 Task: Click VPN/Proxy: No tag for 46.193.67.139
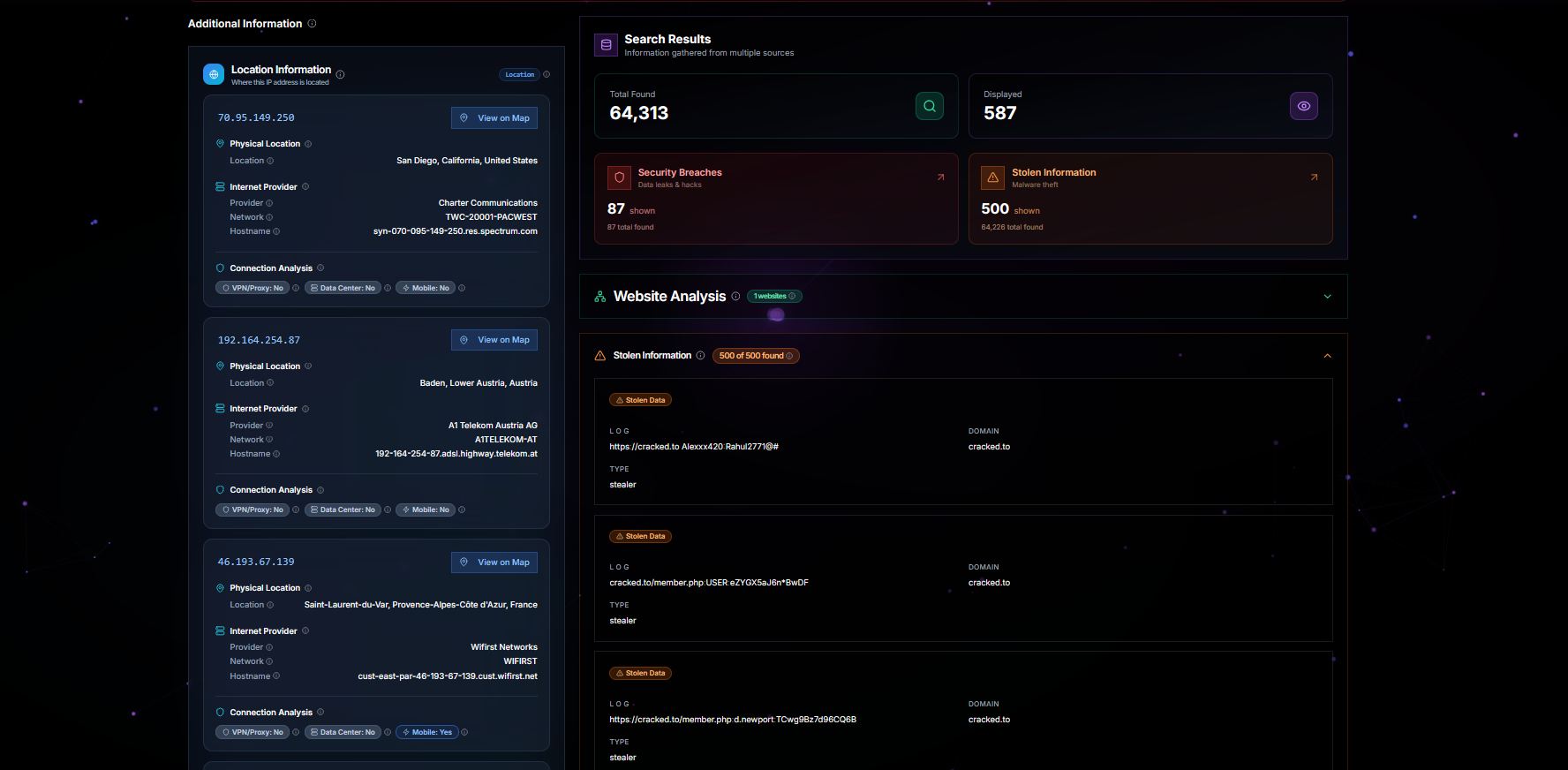pyautogui.click(x=253, y=732)
